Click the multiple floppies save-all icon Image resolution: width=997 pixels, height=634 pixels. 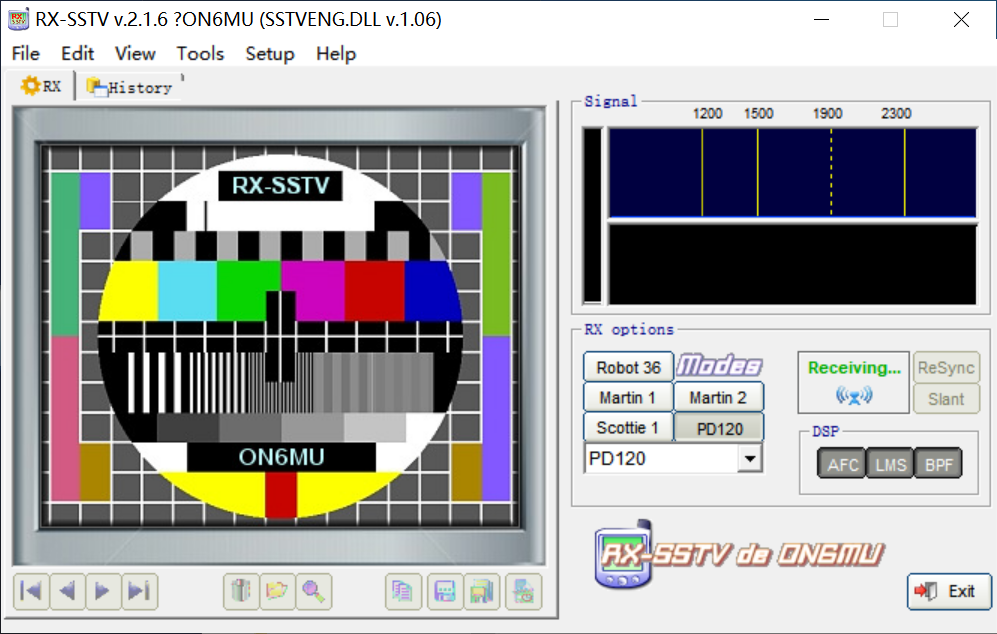pyautogui.click(x=482, y=591)
